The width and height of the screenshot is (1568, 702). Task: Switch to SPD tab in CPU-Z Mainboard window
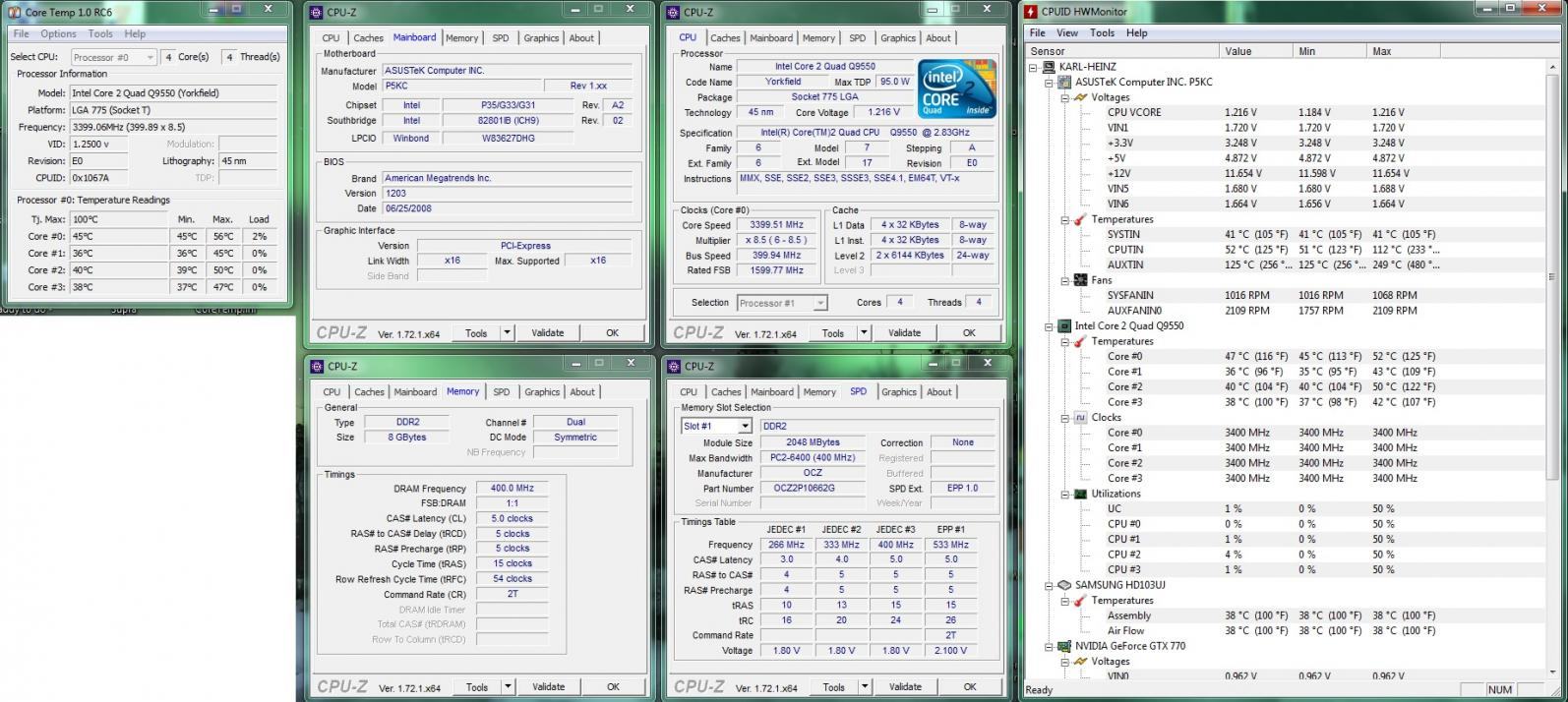click(501, 38)
